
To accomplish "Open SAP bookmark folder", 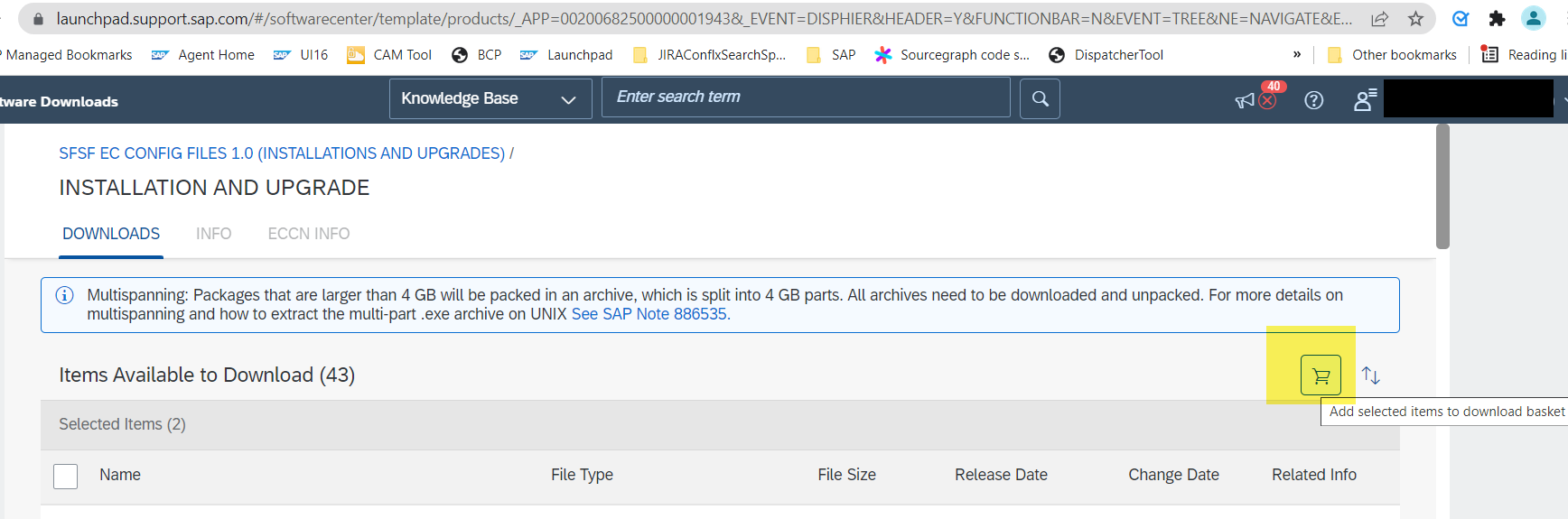I will [830, 55].
